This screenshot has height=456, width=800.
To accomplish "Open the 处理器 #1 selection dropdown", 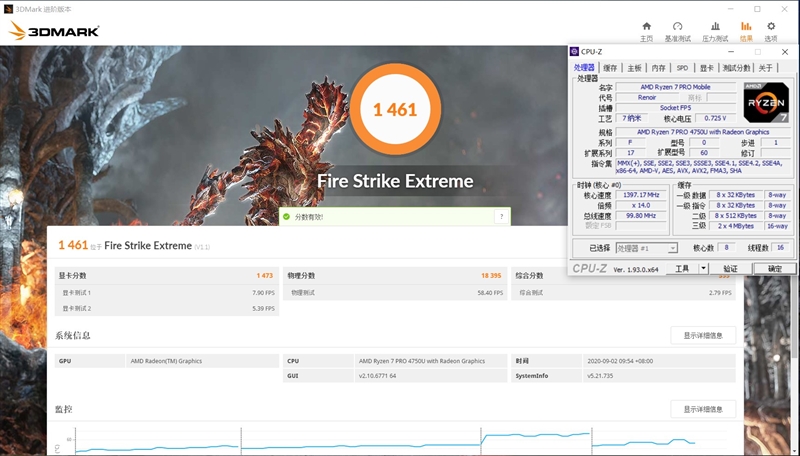I will pos(646,248).
